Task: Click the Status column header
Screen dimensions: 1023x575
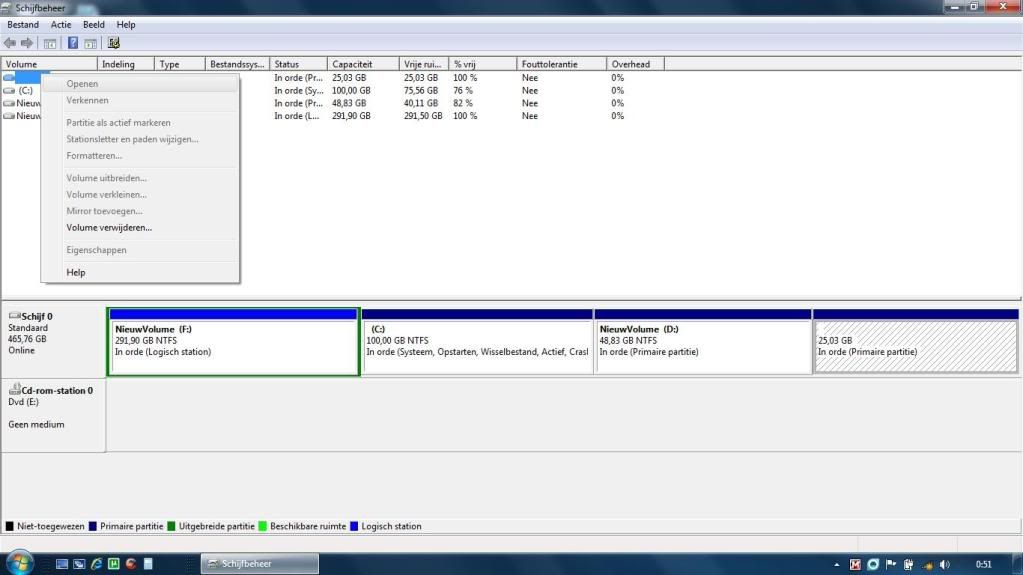Action: [x=298, y=64]
